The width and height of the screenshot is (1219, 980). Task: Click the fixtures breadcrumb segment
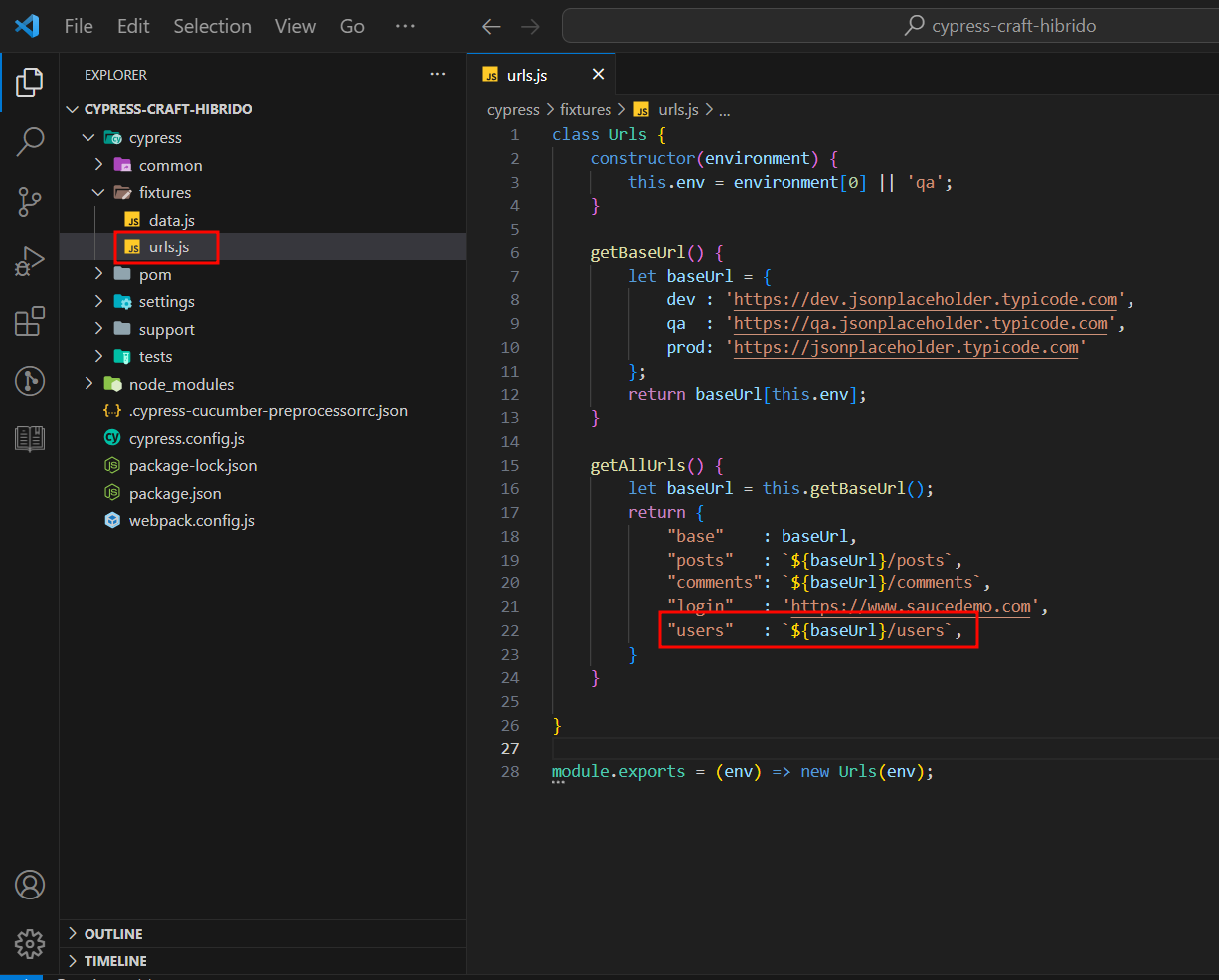tap(586, 110)
